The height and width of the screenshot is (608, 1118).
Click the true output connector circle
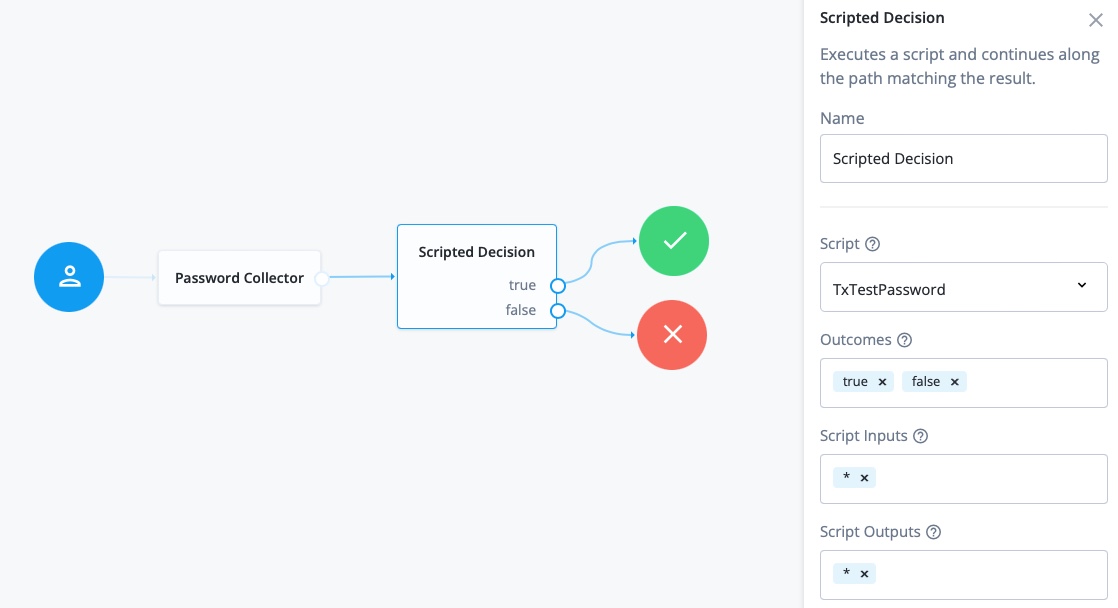[x=558, y=286]
